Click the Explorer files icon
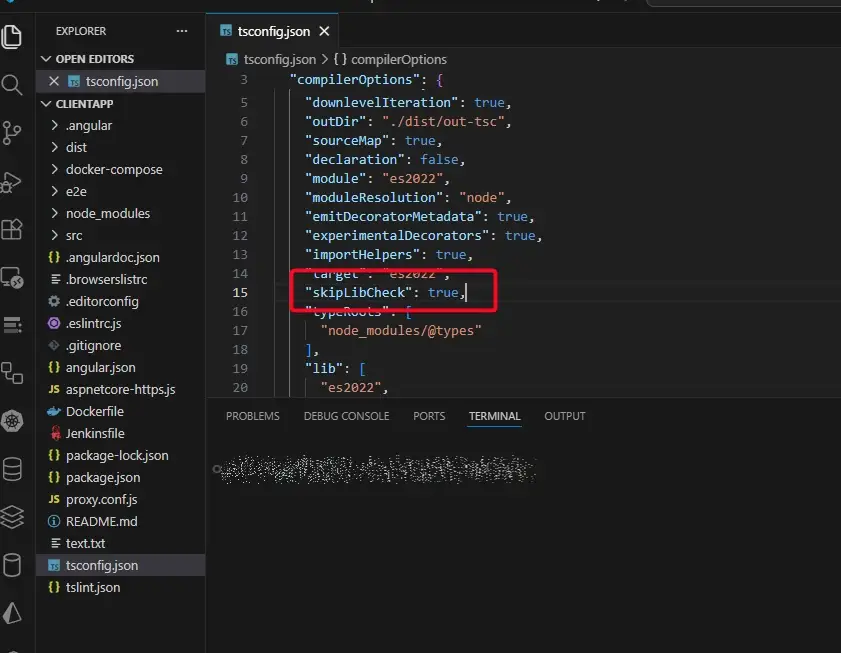The height and width of the screenshot is (653, 841). coord(12,37)
